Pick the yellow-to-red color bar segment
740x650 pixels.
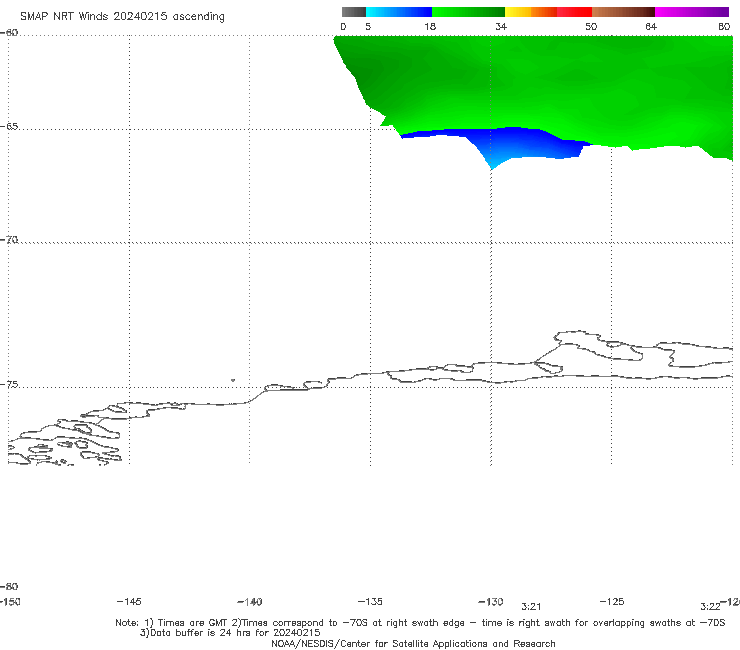point(548,12)
